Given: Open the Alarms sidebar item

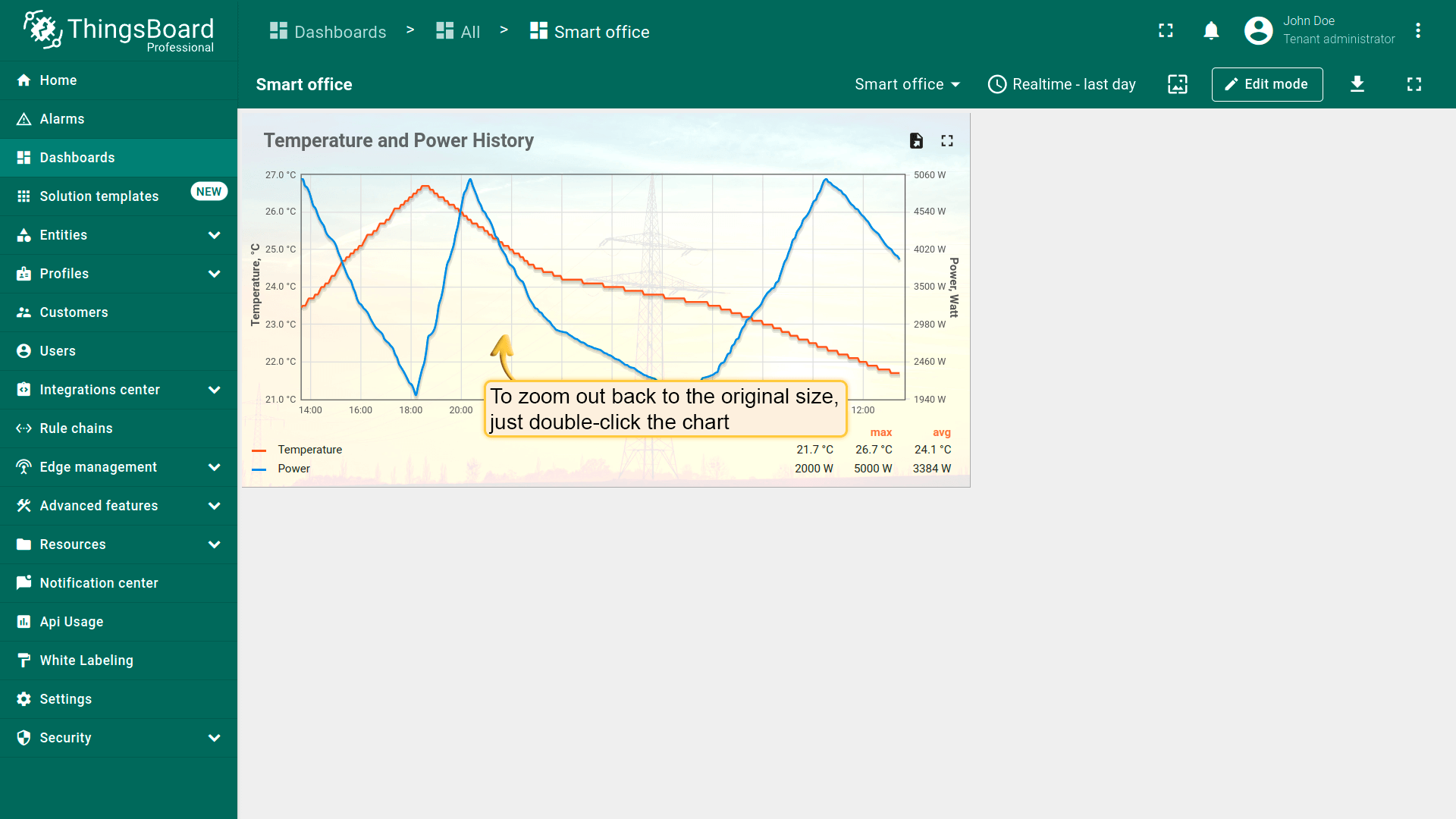Looking at the screenshot, I should [x=118, y=119].
